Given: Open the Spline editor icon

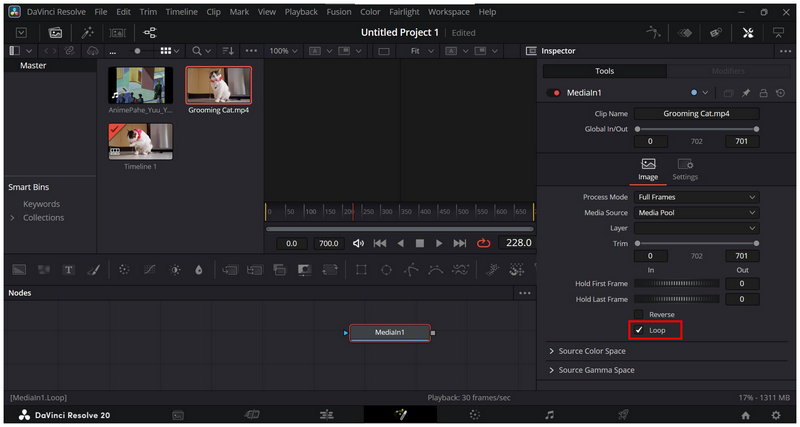Looking at the screenshot, I should (654, 33).
